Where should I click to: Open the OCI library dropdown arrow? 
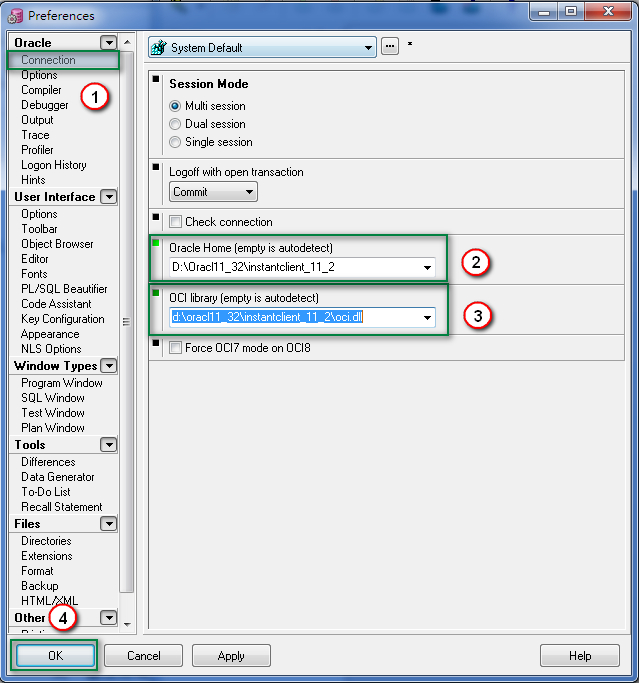tap(427, 318)
